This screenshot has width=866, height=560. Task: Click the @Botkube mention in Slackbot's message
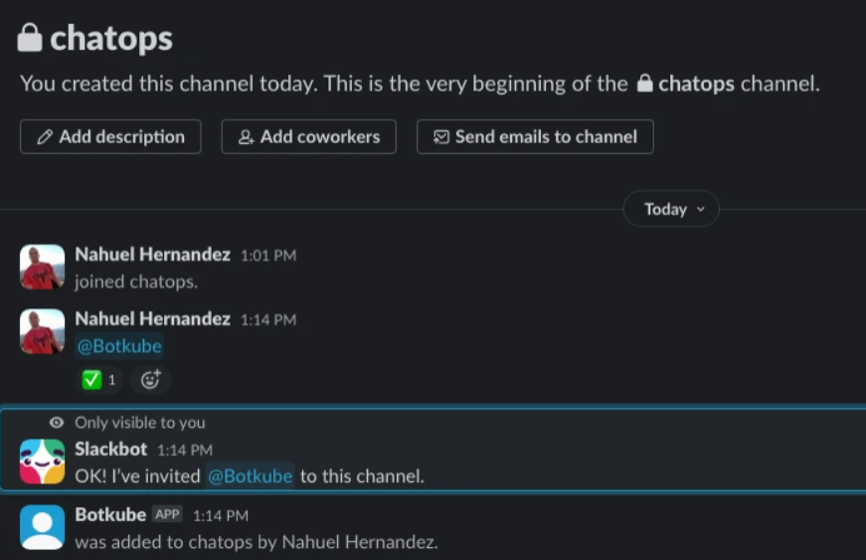[x=250, y=476]
